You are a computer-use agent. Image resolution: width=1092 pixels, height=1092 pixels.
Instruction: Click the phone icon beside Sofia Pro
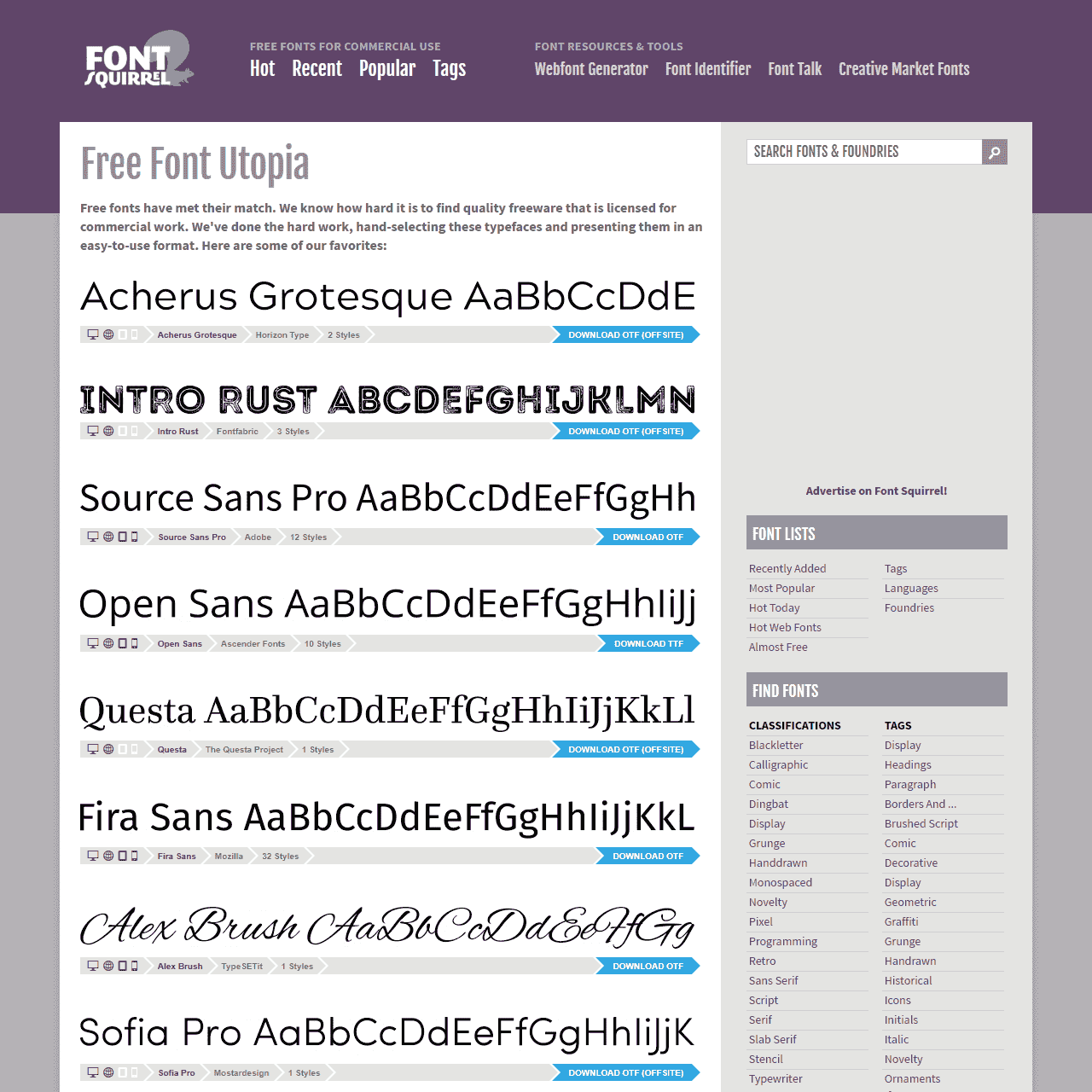click(x=136, y=1072)
